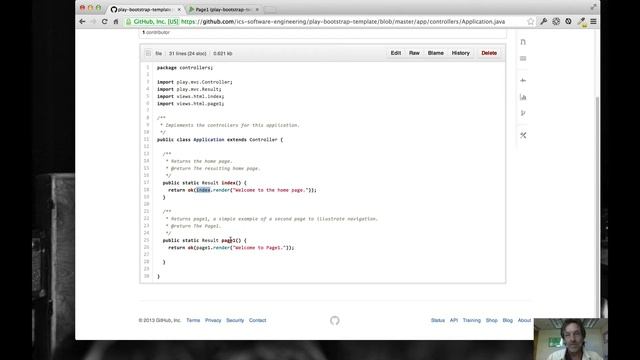Click the 'import views.html.page1;' line
Viewport: 640px width, 360px height.
(x=191, y=104)
